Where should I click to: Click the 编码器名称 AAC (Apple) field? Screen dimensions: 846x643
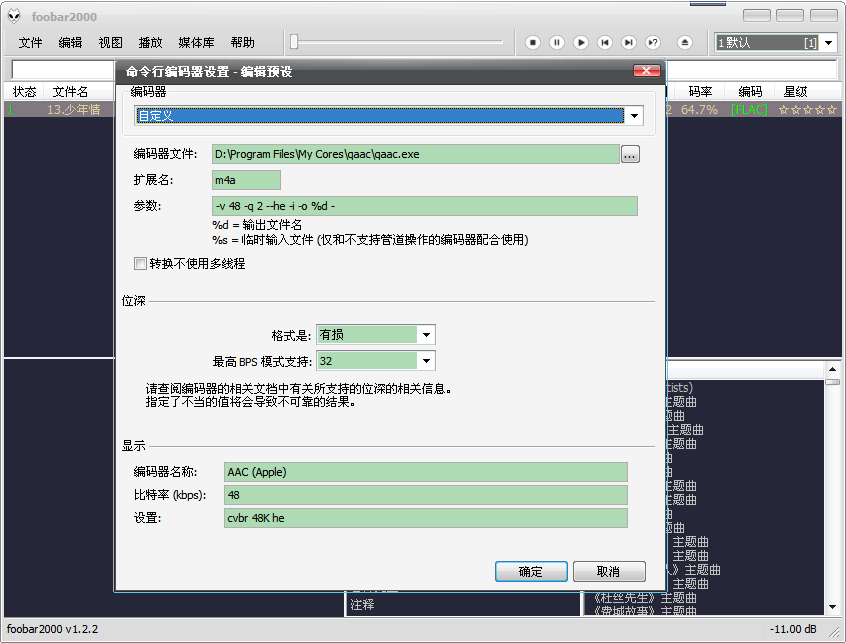pyautogui.click(x=426, y=472)
